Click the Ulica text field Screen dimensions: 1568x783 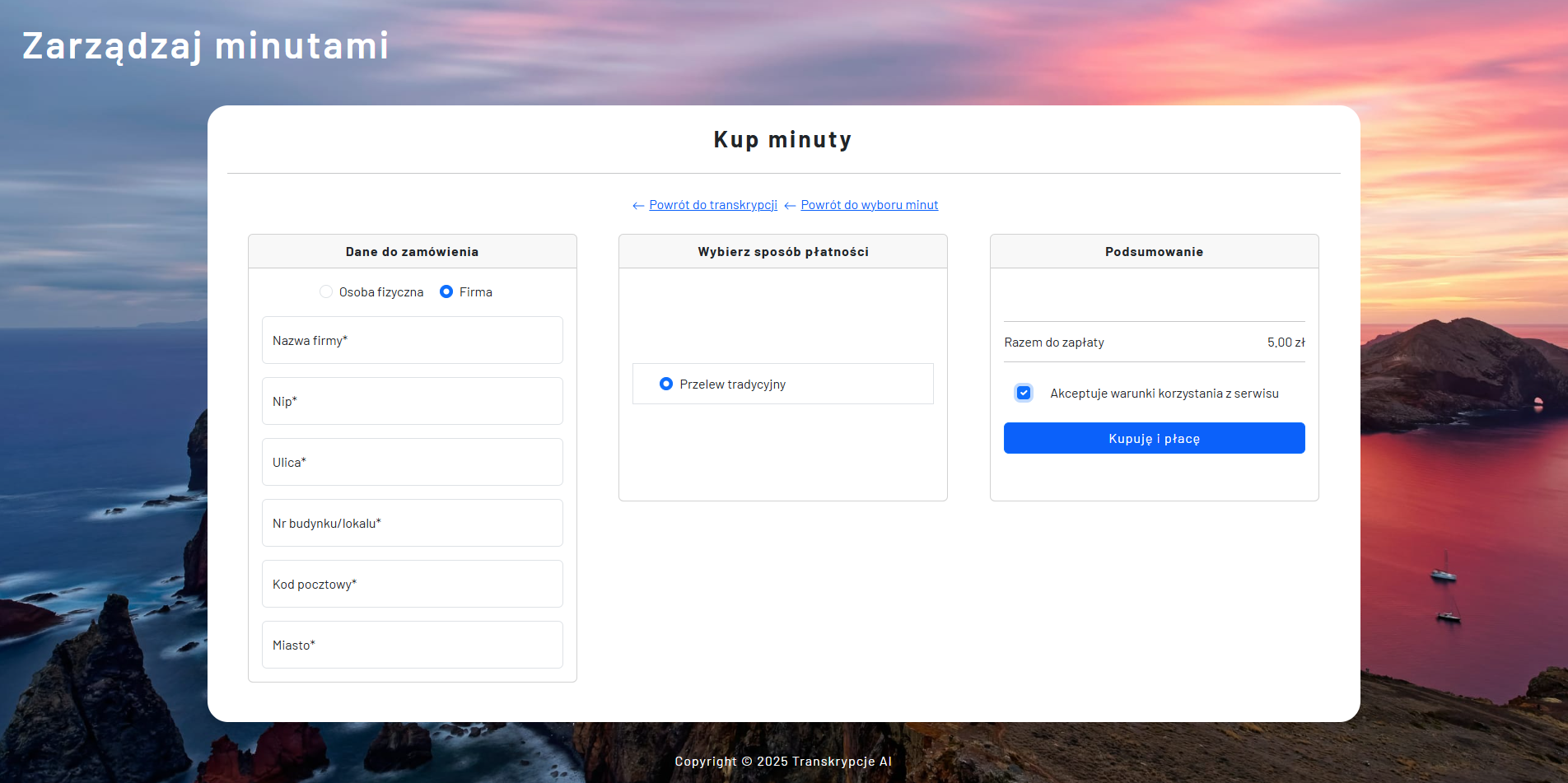pyautogui.click(x=412, y=463)
